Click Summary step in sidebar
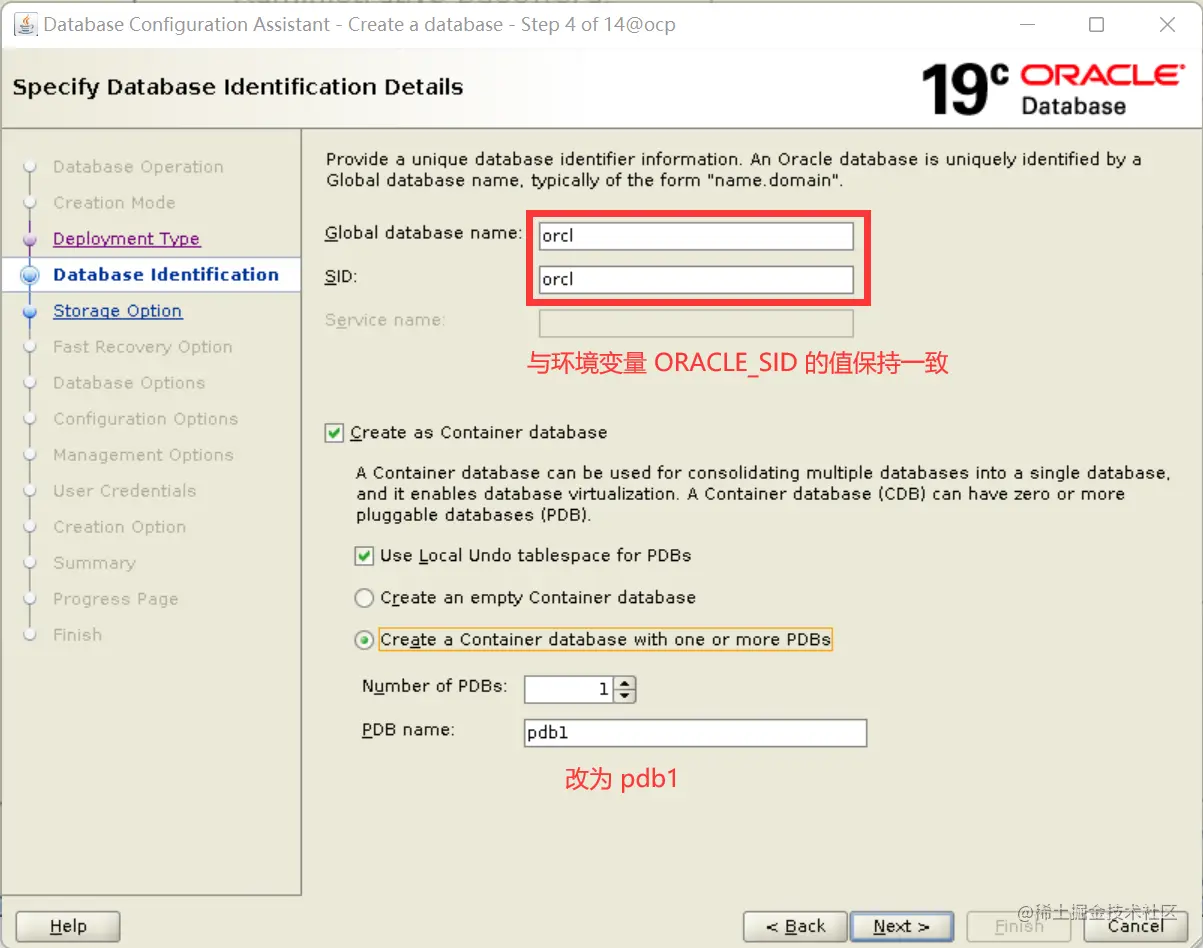 tap(94, 563)
